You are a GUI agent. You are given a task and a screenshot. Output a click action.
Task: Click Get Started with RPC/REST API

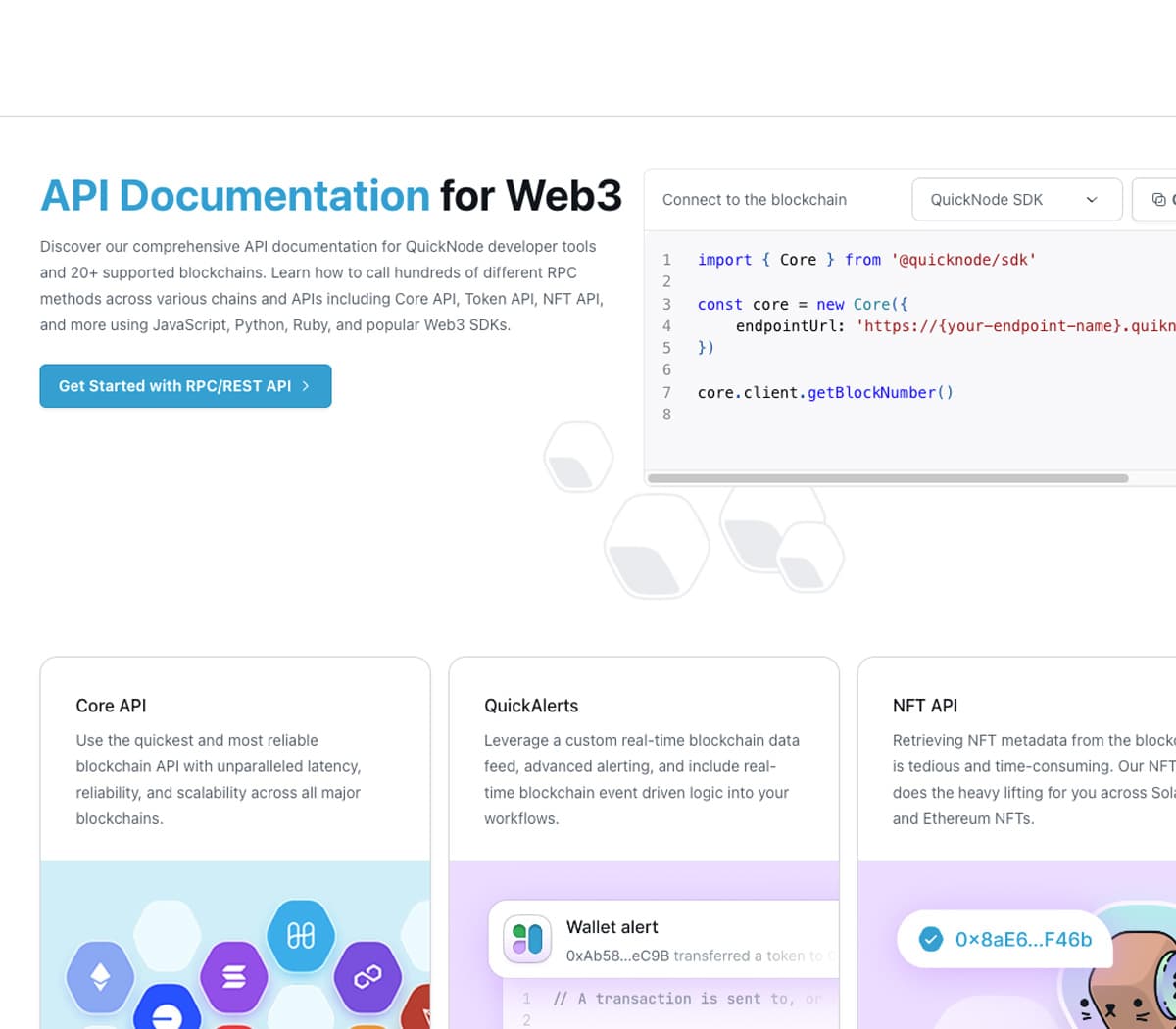pyautogui.click(x=185, y=386)
